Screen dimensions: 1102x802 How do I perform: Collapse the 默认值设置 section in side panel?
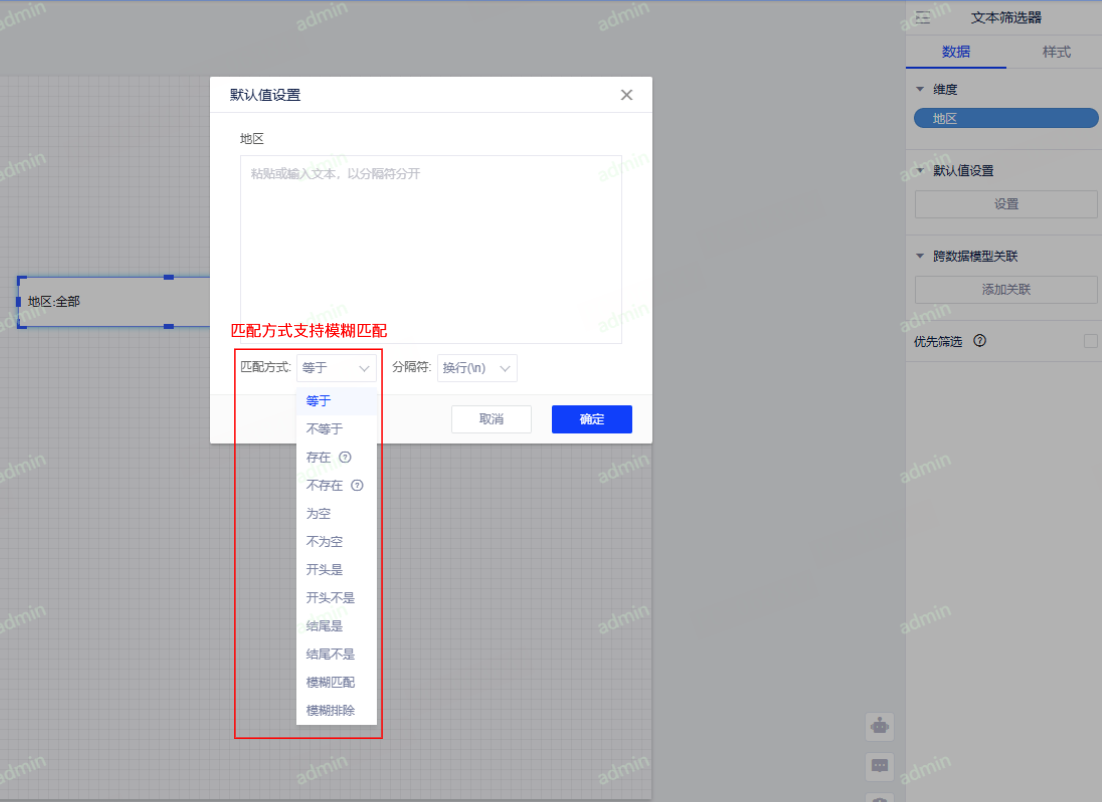pyautogui.click(x=920, y=171)
